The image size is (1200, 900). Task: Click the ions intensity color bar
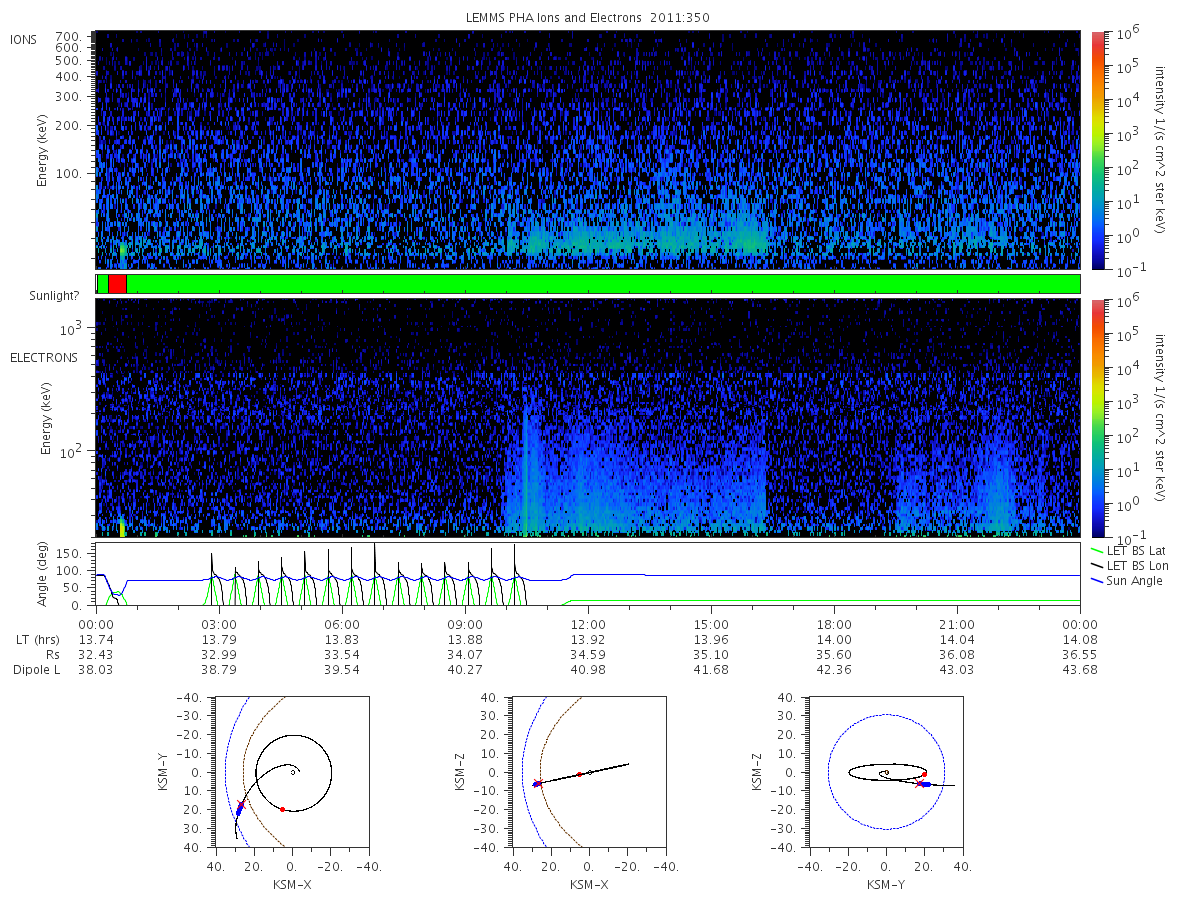1096,150
